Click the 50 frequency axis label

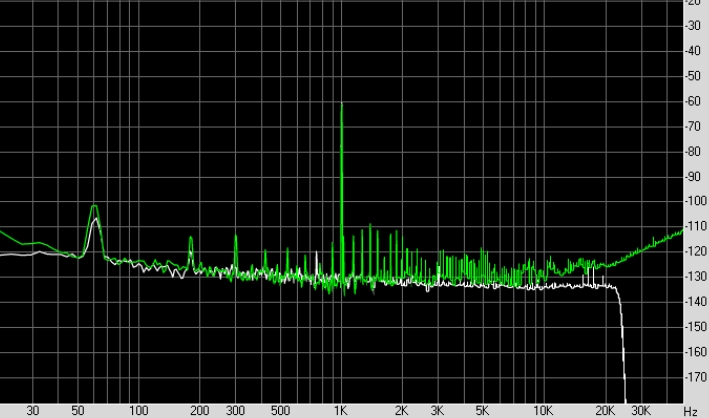point(78,411)
